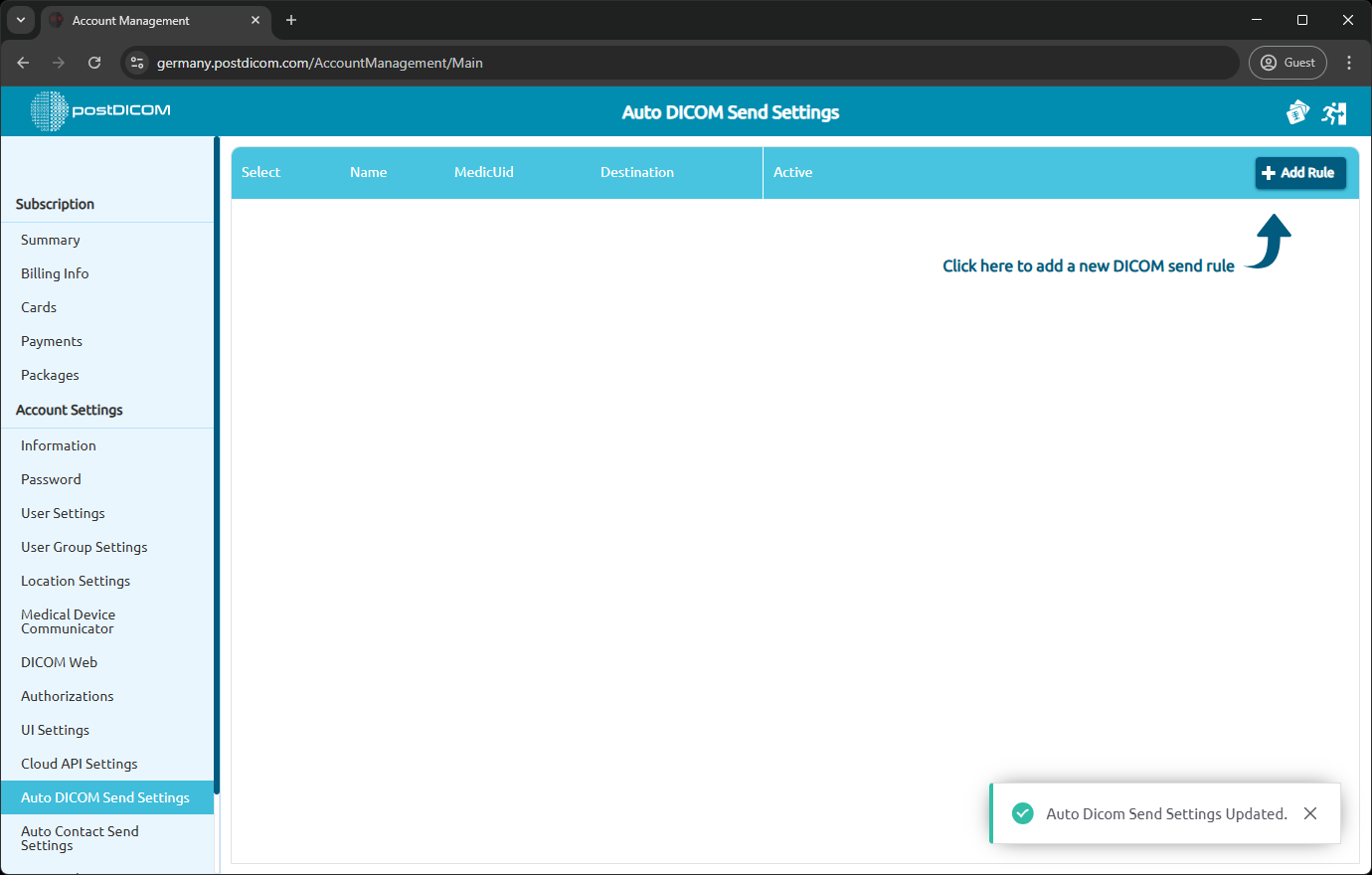Dismiss the Auto Dicom Send Settings notification
1372x875 pixels.
point(1310,813)
